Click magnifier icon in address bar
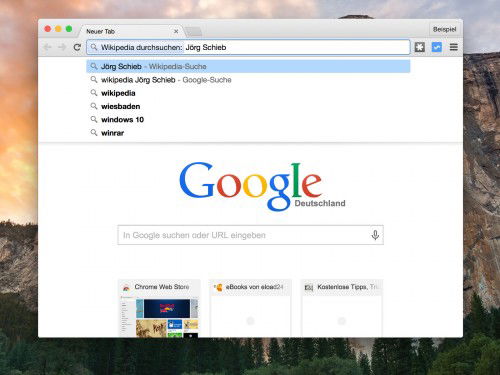This screenshot has height=375, width=500. [94, 47]
